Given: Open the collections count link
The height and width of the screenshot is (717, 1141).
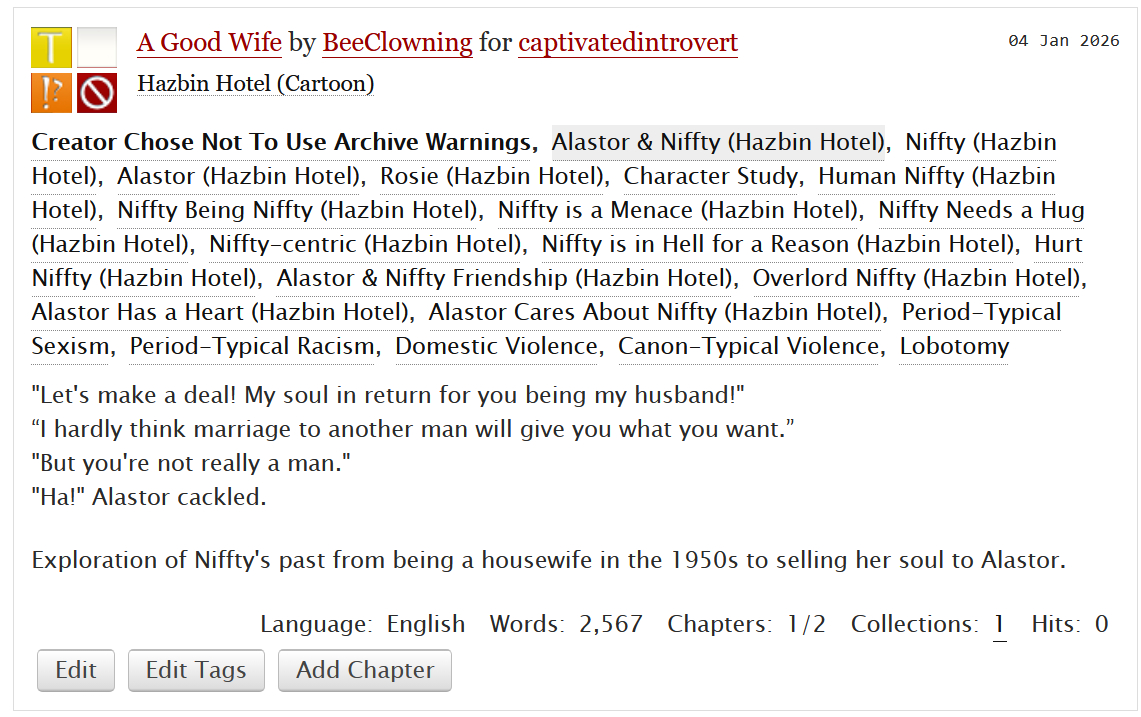Looking at the screenshot, I should point(999,624).
